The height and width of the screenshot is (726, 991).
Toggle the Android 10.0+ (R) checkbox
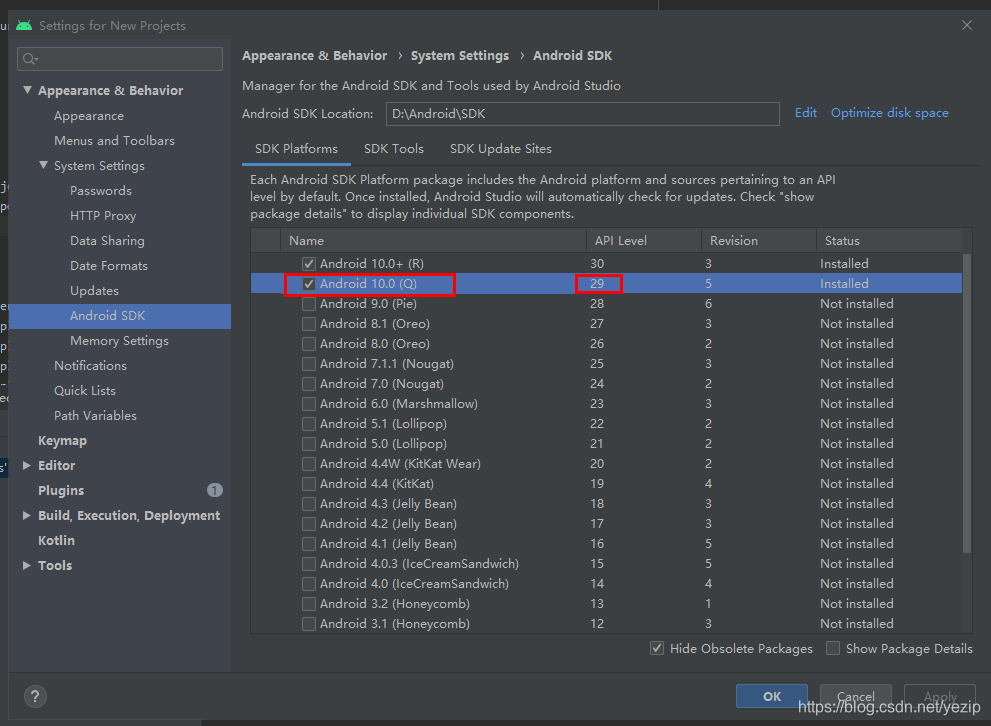[308, 263]
